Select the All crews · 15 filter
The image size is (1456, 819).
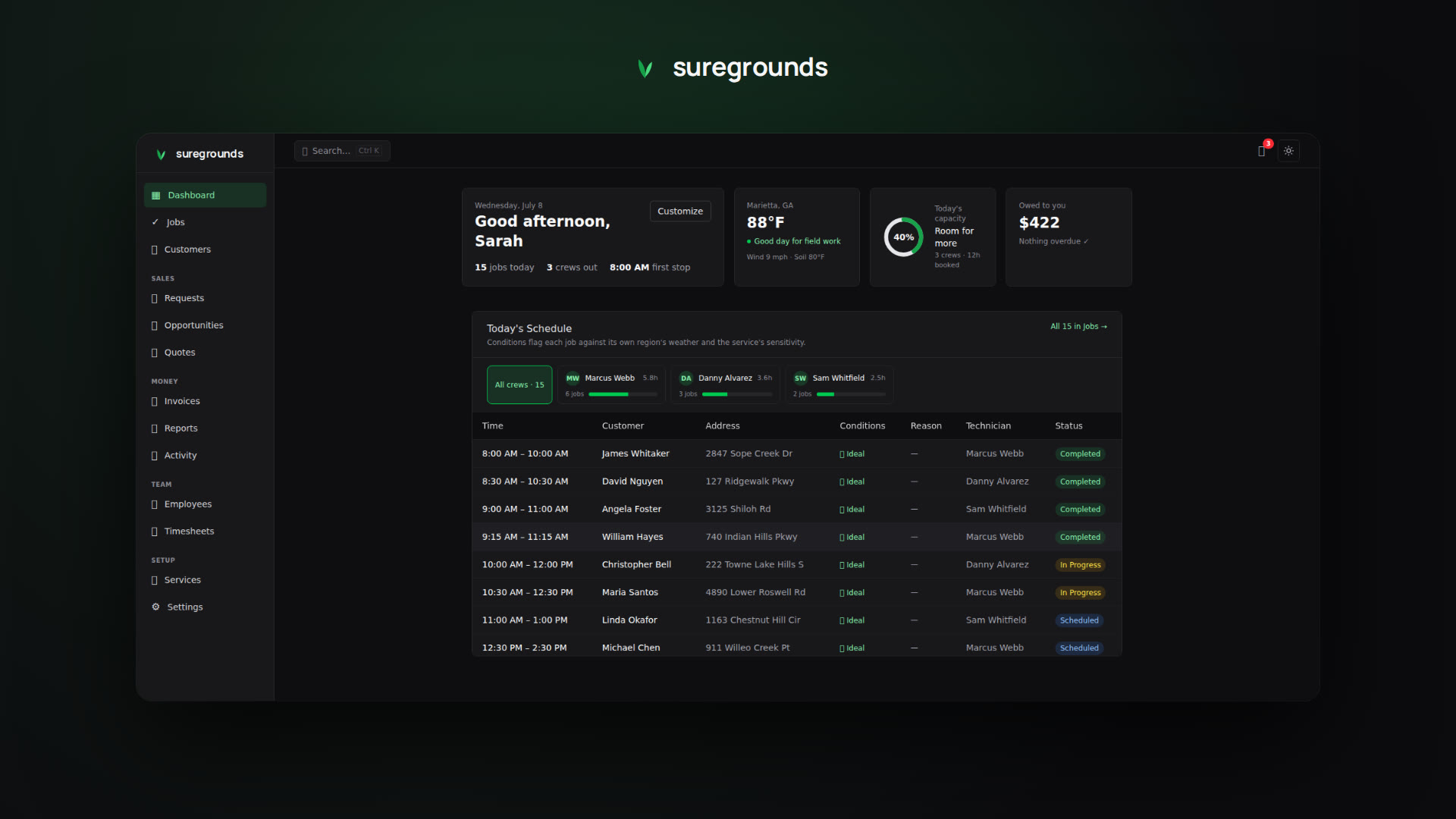519,385
